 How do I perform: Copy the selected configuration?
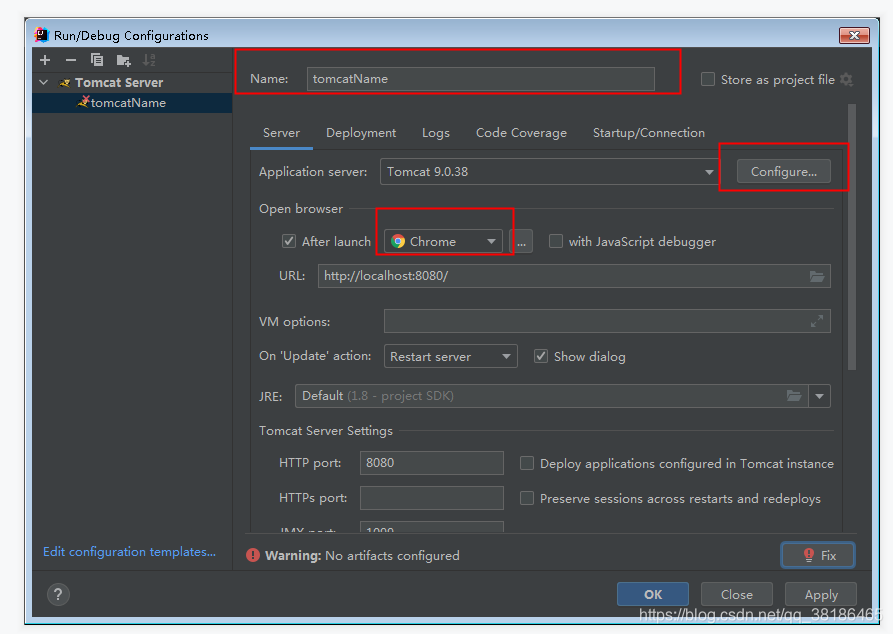(x=97, y=60)
